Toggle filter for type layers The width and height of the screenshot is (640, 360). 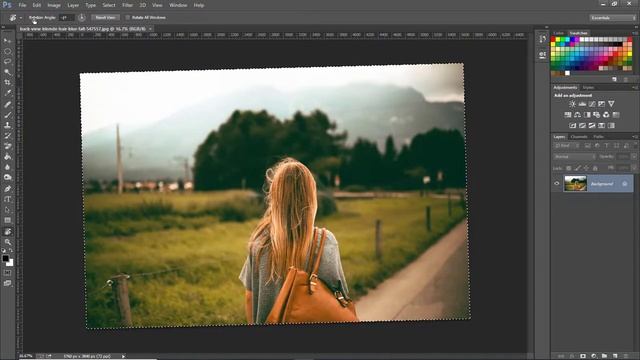coord(607,146)
